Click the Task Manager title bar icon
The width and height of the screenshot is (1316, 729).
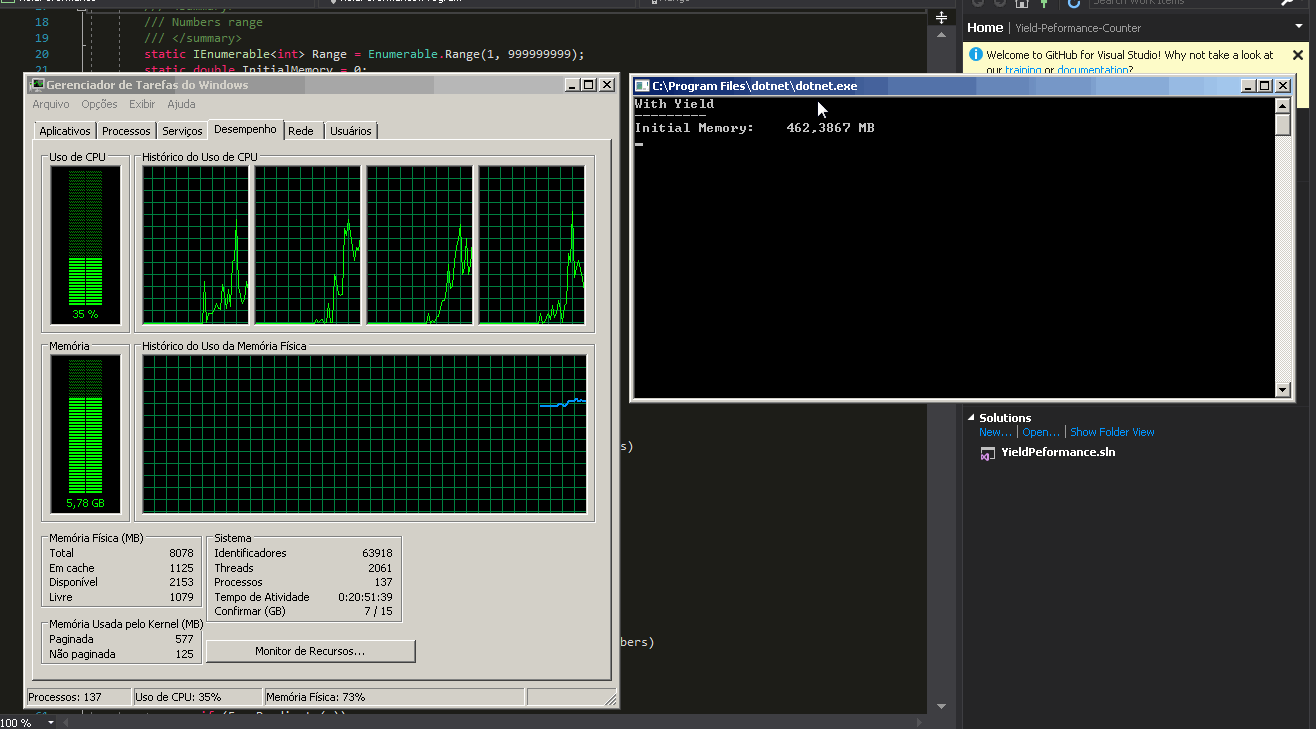37,85
